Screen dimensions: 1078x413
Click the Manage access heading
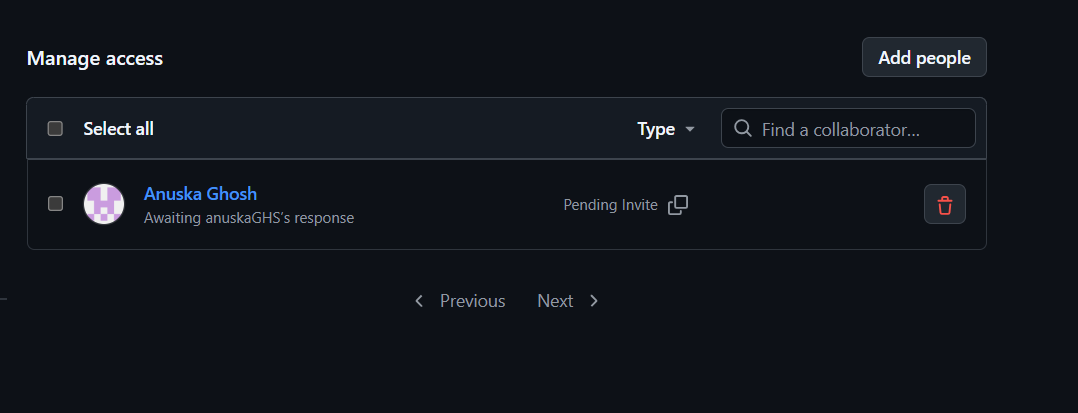[95, 59]
